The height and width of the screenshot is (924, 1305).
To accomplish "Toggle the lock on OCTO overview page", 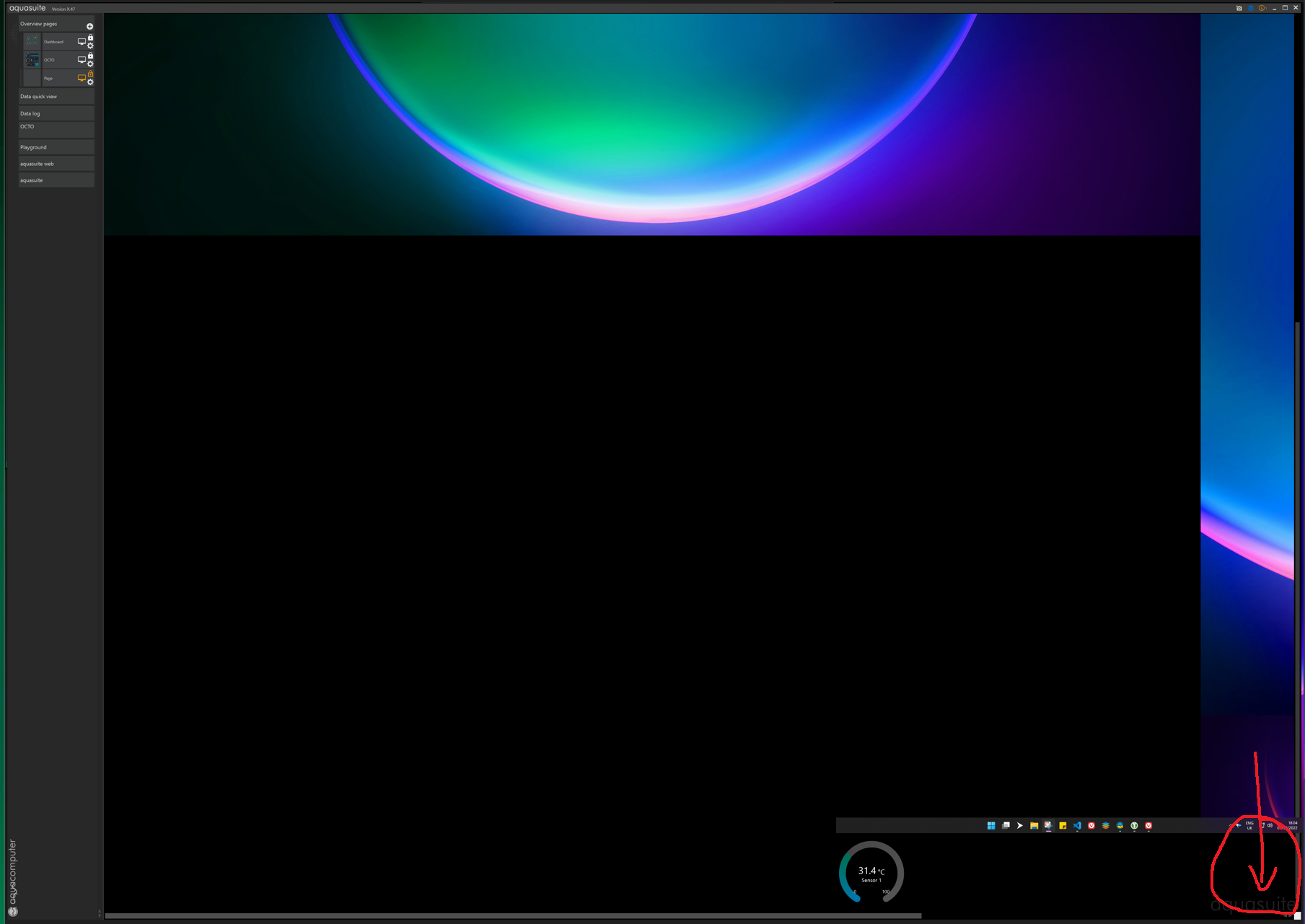I will [90, 56].
